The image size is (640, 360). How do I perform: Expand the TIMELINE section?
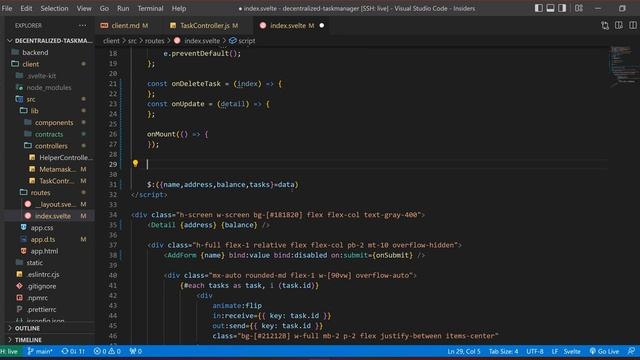click(x=28, y=340)
